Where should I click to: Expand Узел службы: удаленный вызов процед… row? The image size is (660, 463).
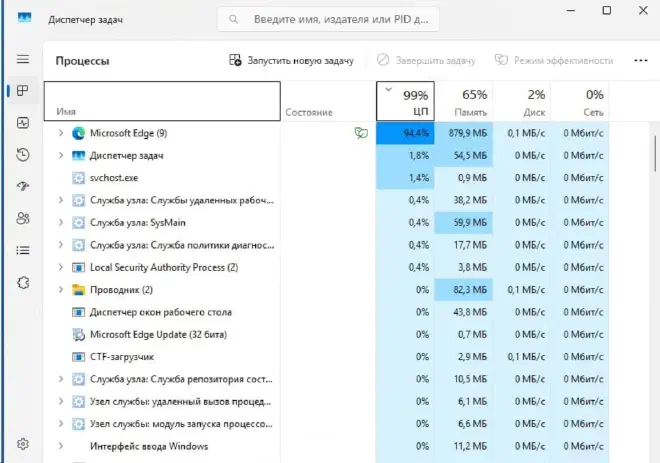tap(61, 401)
